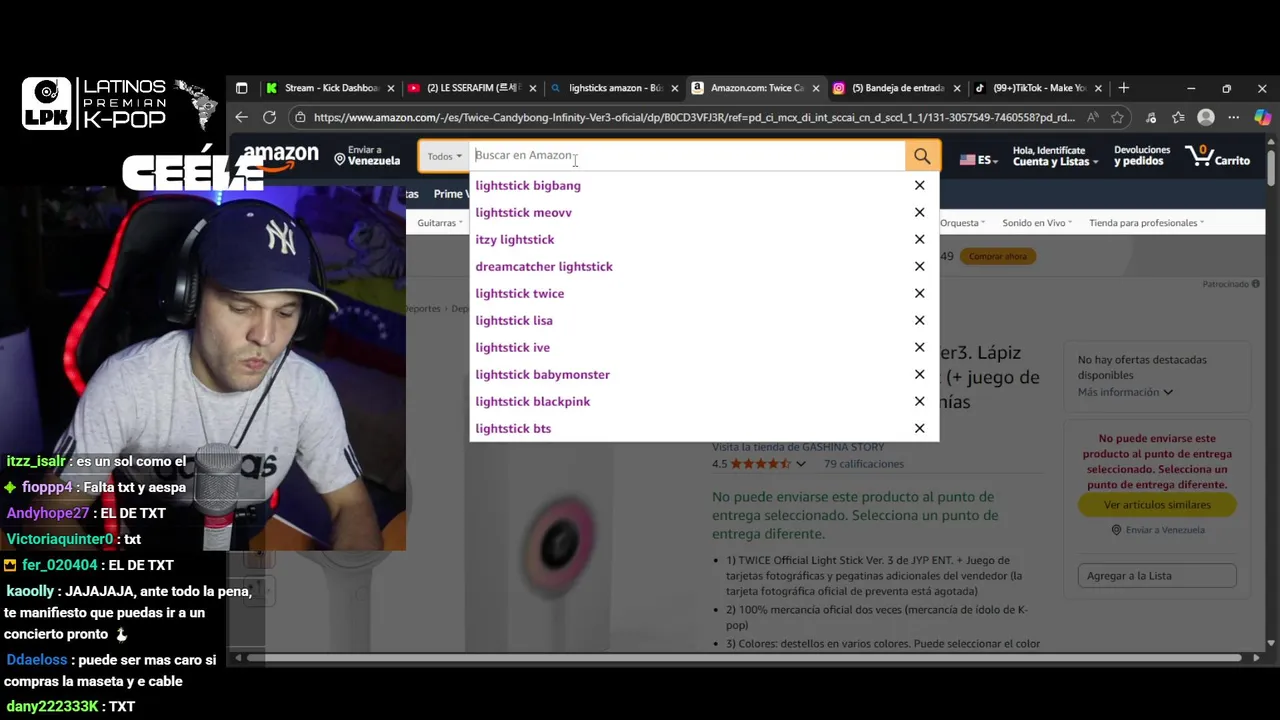The height and width of the screenshot is (720, 1280).
Task: Select dreamcatcher lightstick suggestion
Action: coord(544,266)
